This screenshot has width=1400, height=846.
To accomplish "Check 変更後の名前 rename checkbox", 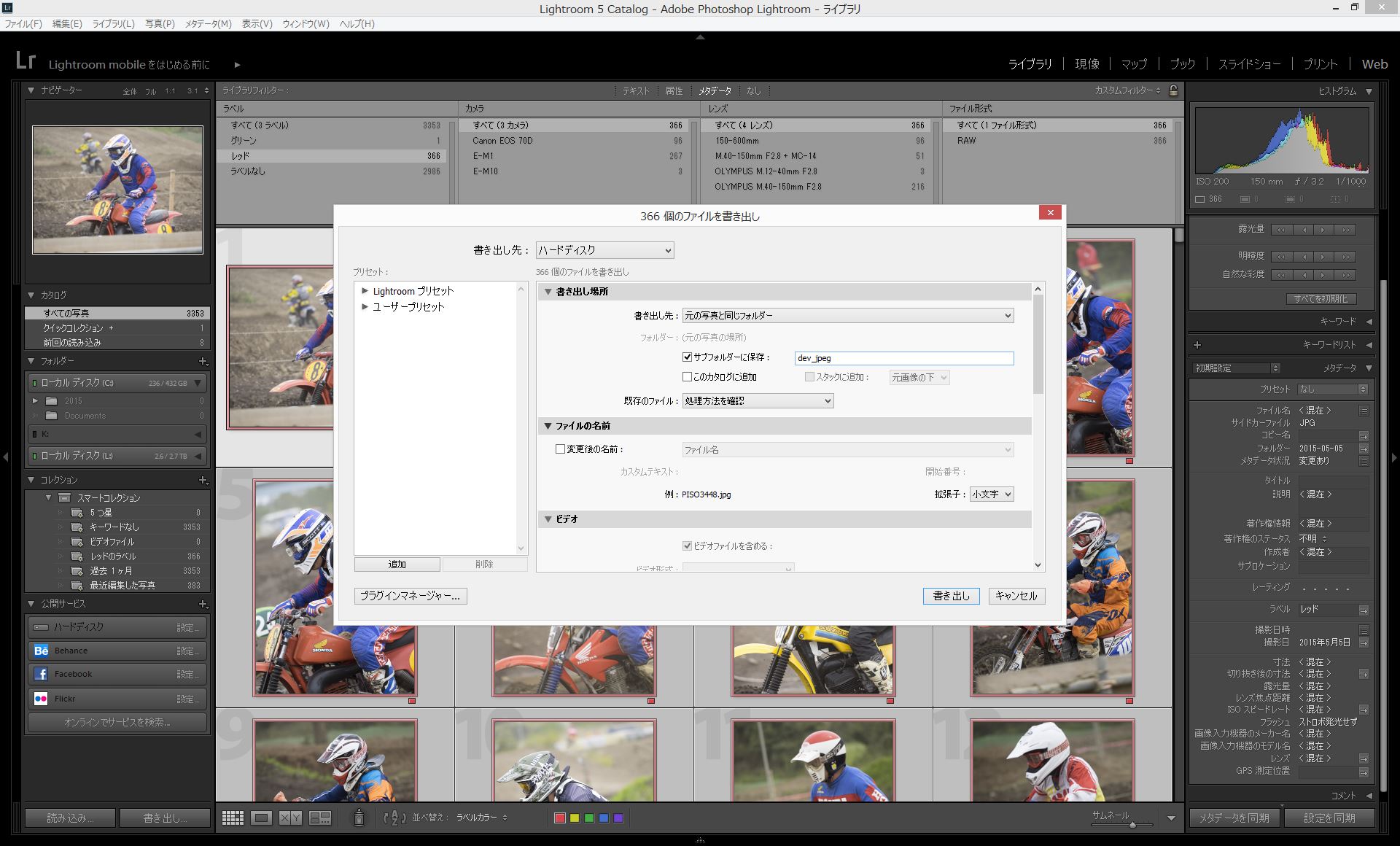I will (560, 449).
